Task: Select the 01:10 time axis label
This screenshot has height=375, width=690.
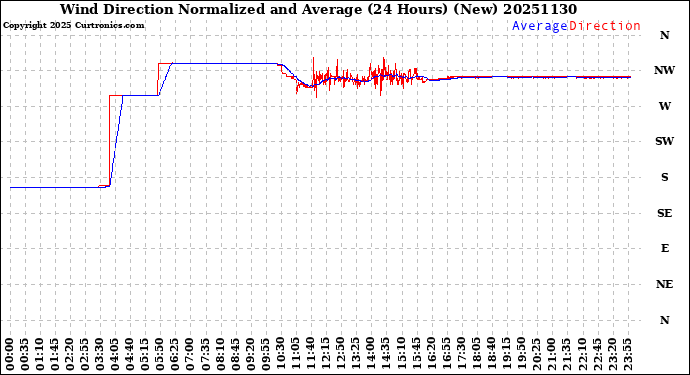Action: pyautogui.click(x=40, y=354)
